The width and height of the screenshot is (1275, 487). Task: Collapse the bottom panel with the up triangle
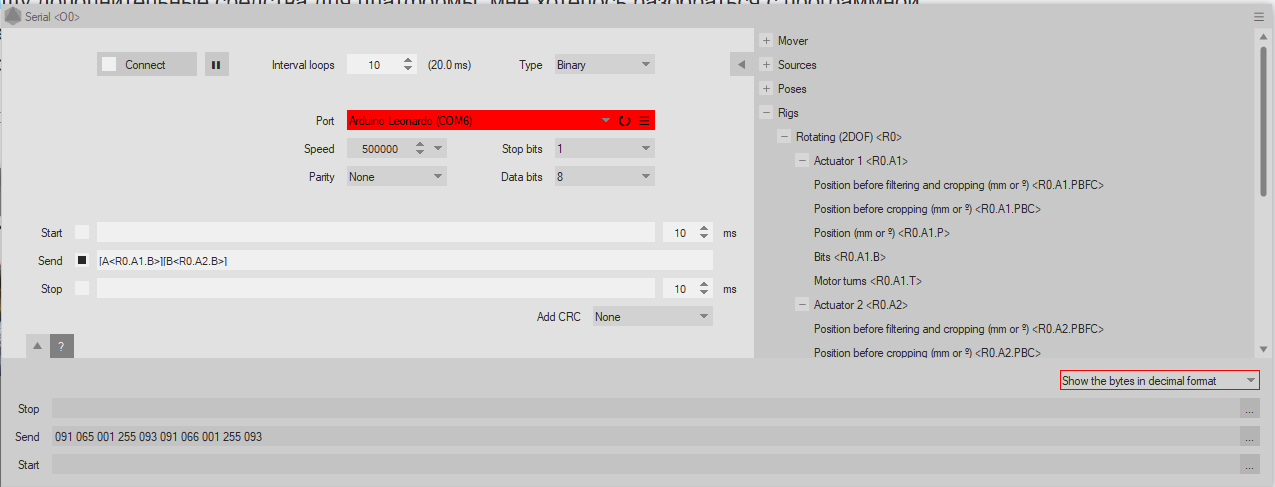(x=38, y=346)
